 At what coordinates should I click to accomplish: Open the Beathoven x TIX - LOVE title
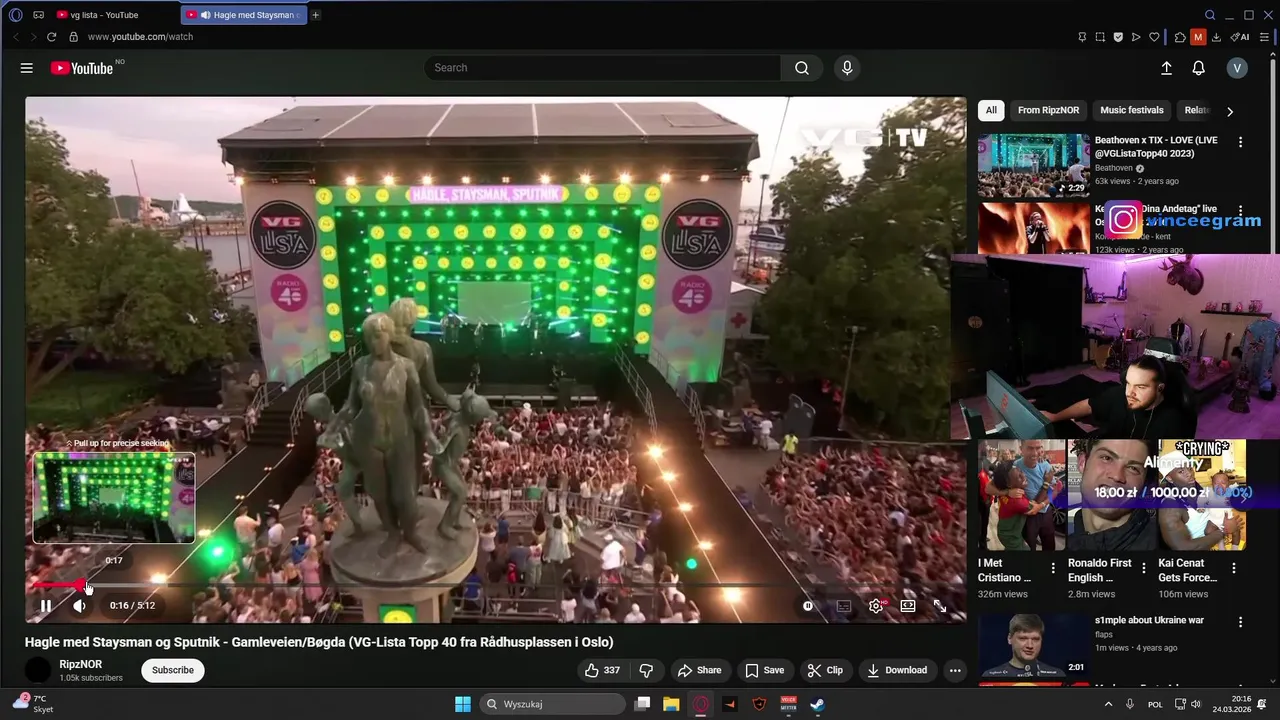click(1156, 147)
